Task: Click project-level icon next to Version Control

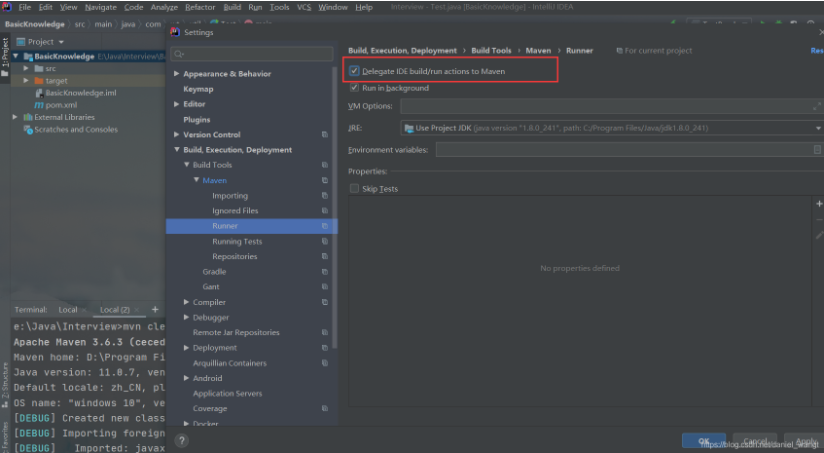Action: click(x=325, y=135)
